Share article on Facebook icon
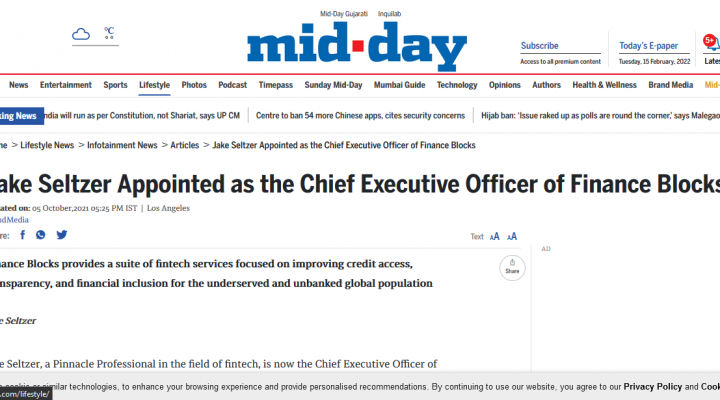Viewport: 720px width, 400px height. click(22, 235)
